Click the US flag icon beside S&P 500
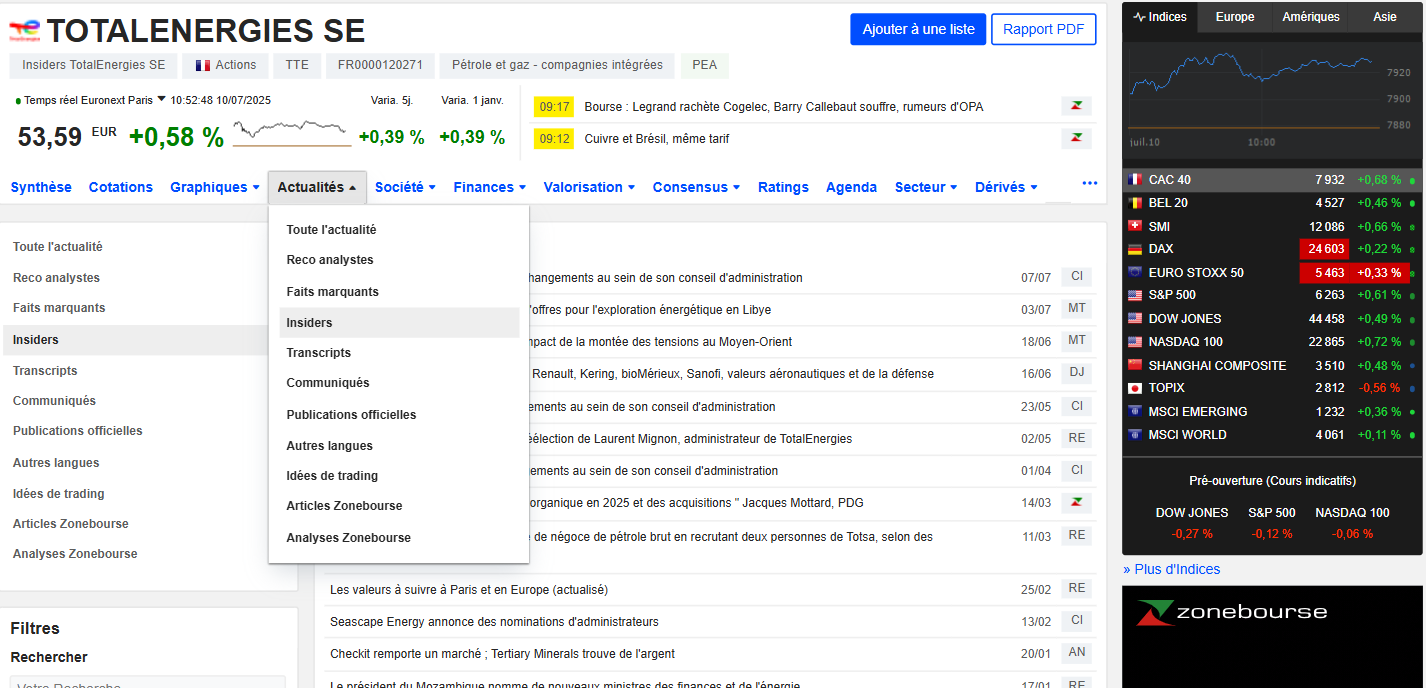1426x688 pixels. 1133,295
